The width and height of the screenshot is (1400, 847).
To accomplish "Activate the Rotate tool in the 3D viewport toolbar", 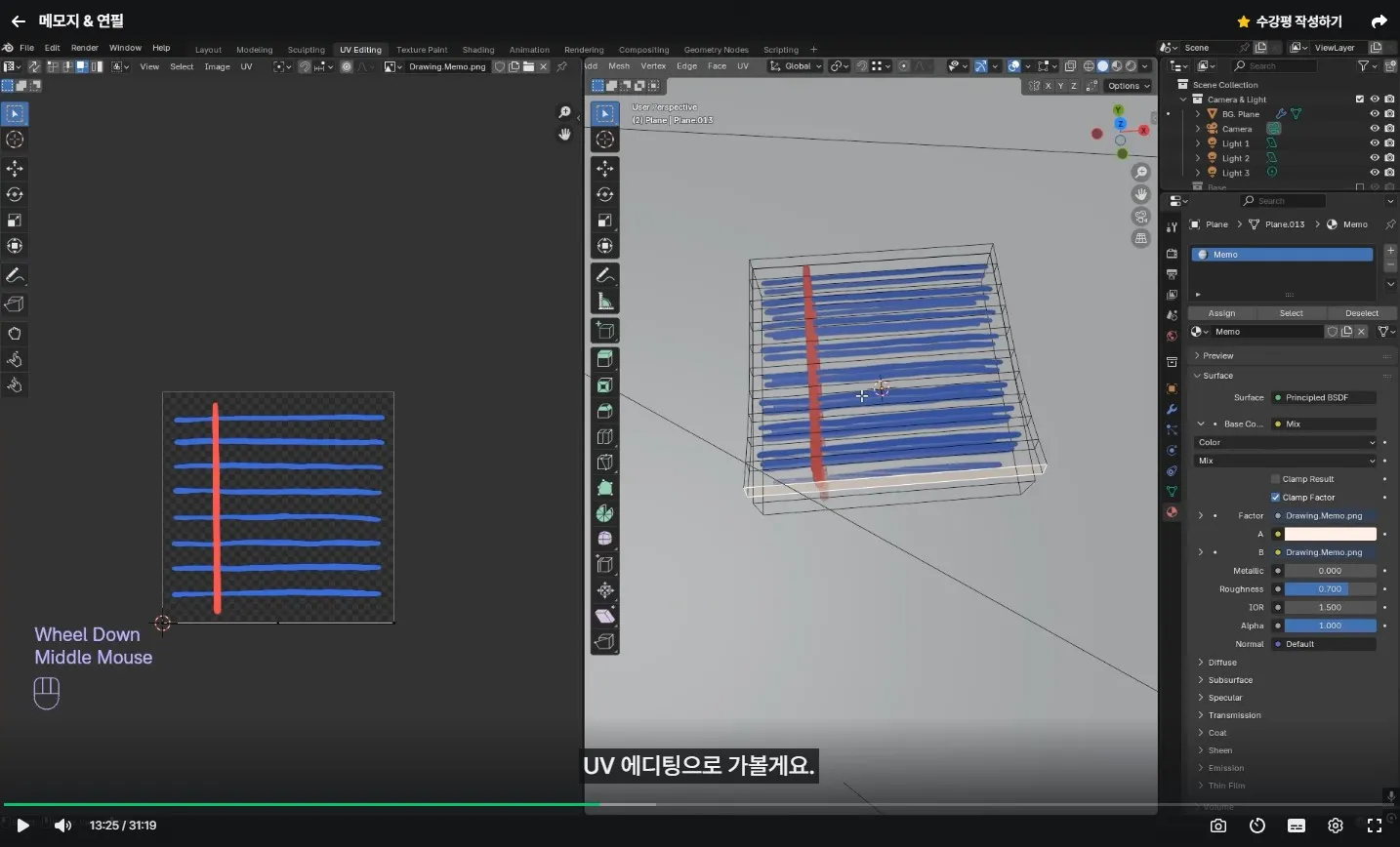I will 605,194.
